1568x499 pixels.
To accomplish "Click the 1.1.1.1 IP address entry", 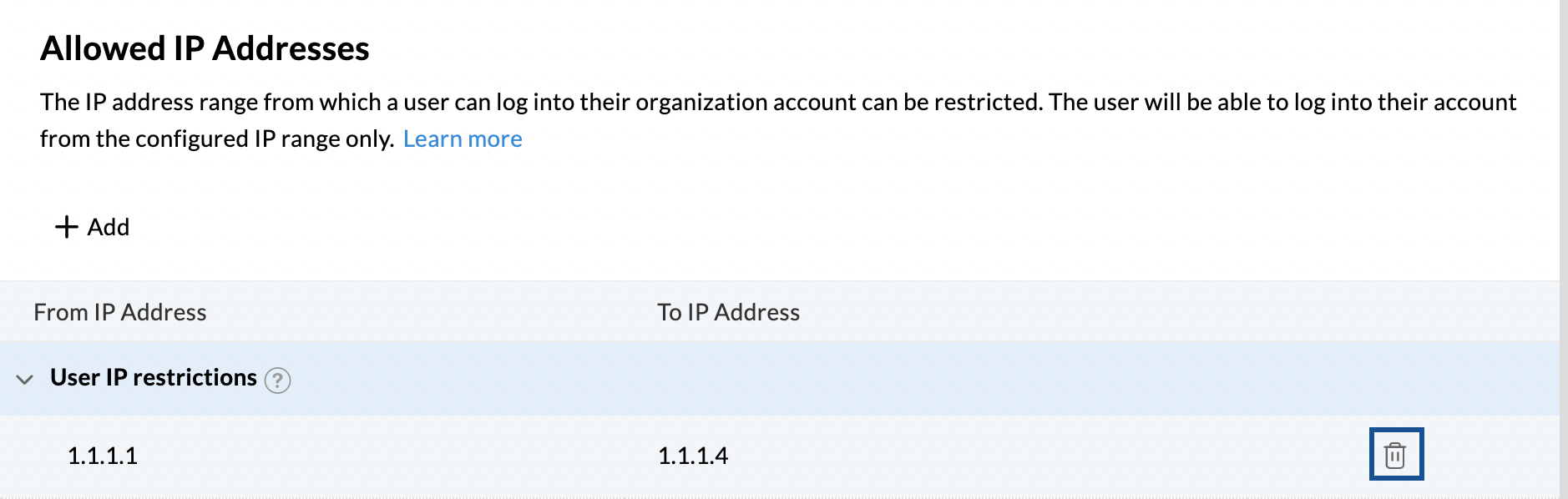I will (x=103, y=455).
